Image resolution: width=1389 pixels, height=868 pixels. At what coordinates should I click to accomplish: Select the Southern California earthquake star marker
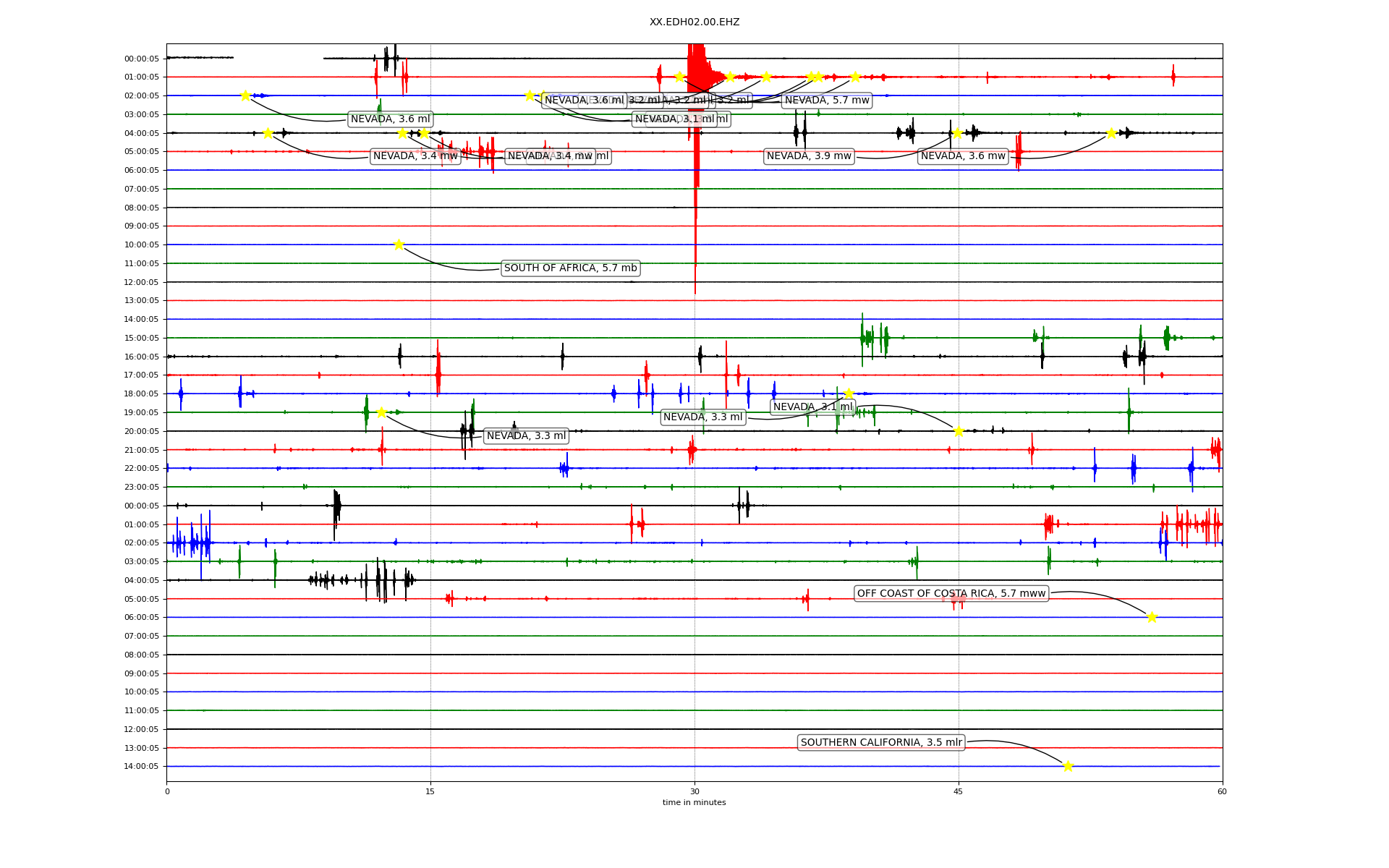(1068, 766)
